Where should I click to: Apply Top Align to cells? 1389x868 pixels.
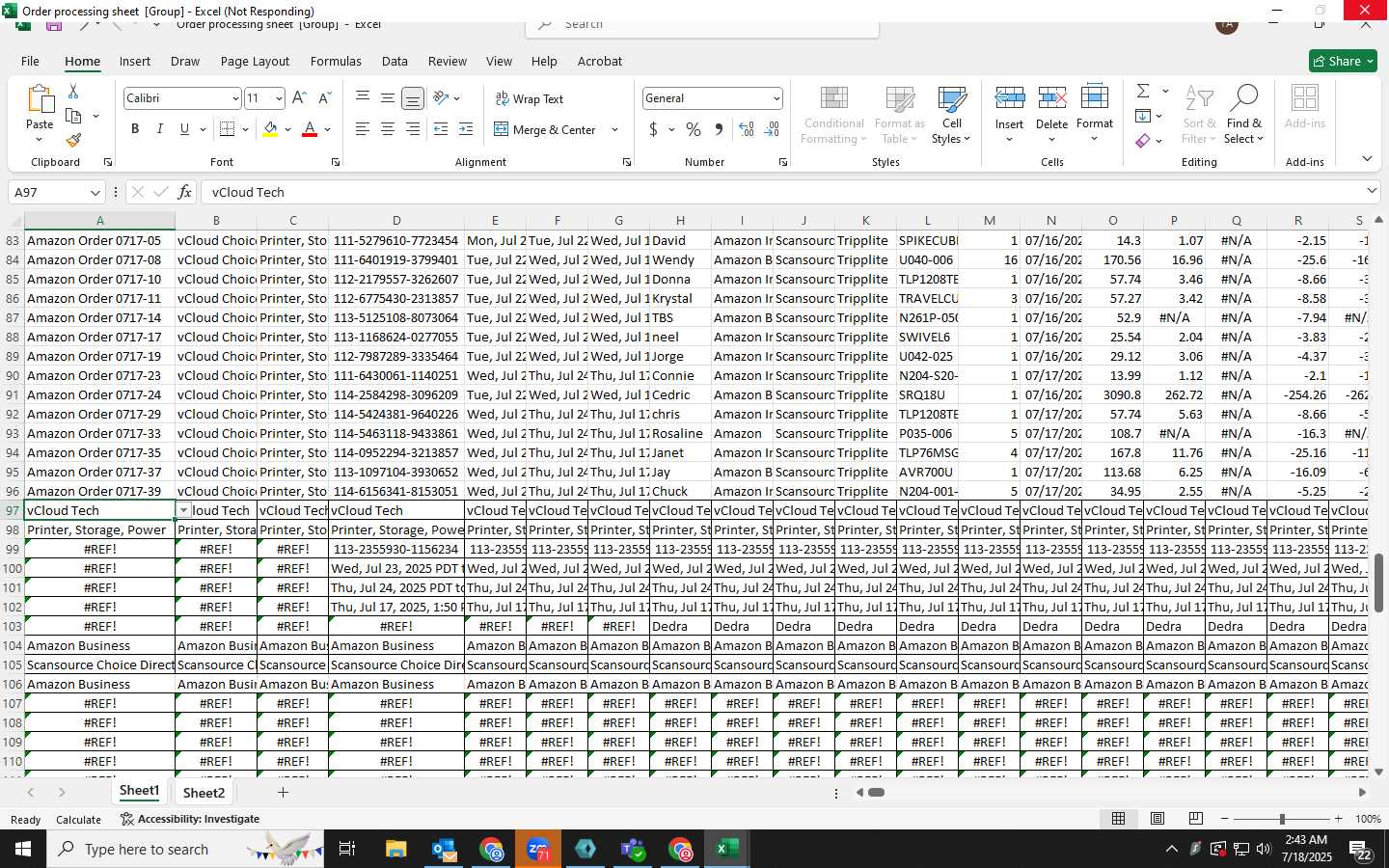coord(363,97)
